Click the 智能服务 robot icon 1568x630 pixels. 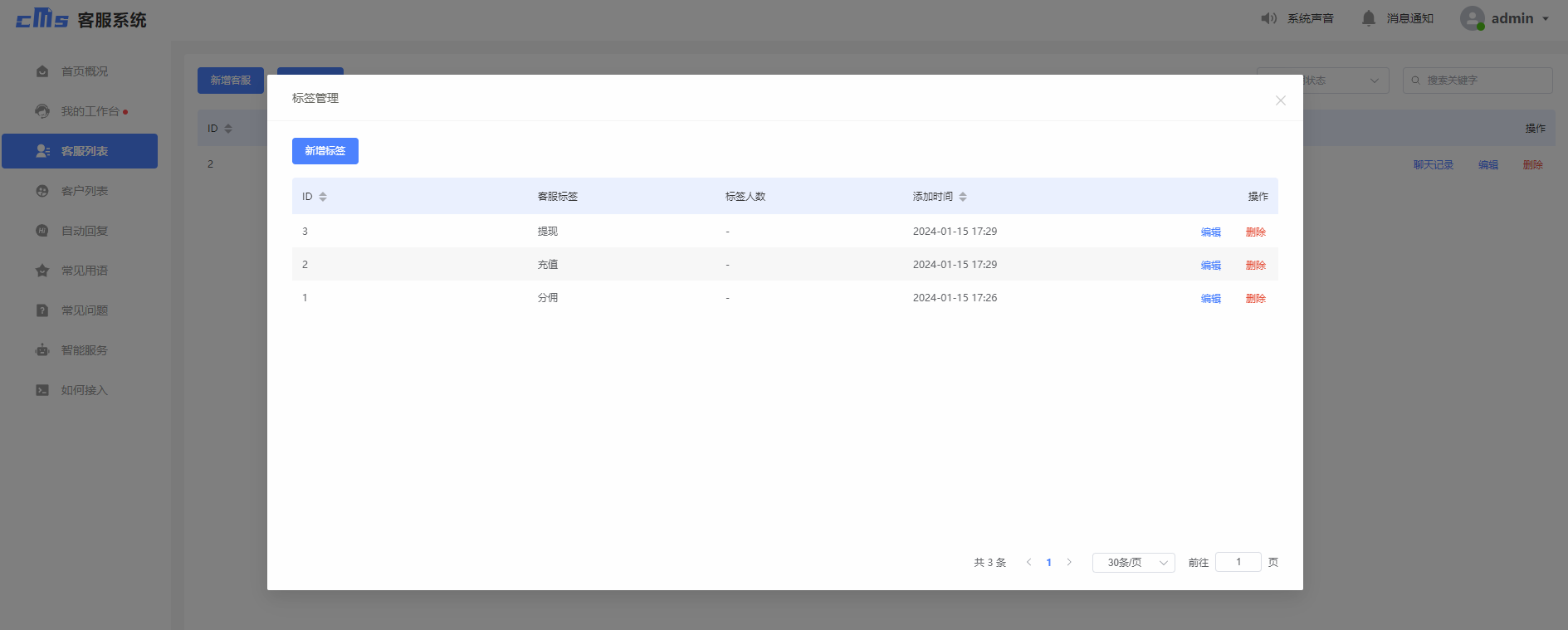pyautogui.click(x=42, y=350)
